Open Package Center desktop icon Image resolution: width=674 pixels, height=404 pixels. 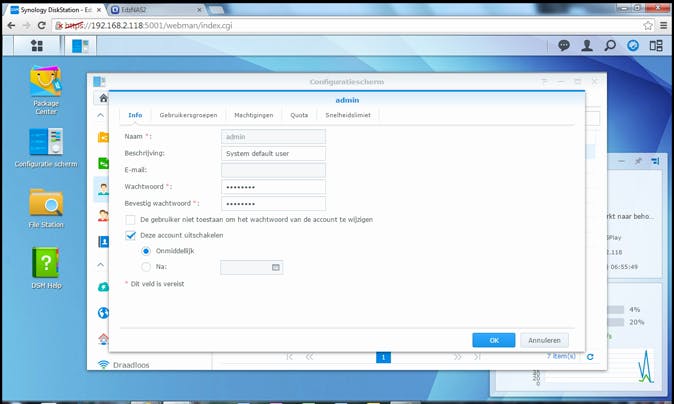[x=46, y=90]
